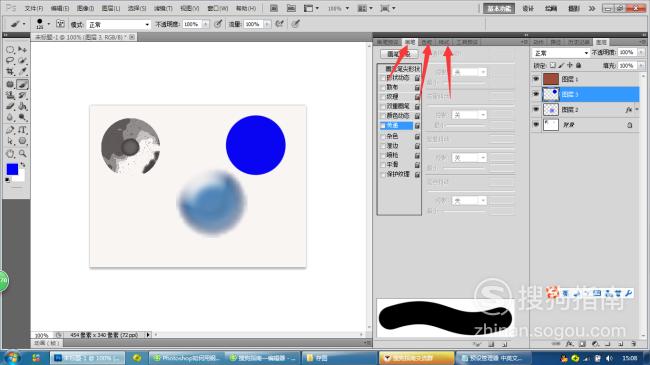
Task: Switch to the 画笔预设 panel tab
Action: coord(388,42)
